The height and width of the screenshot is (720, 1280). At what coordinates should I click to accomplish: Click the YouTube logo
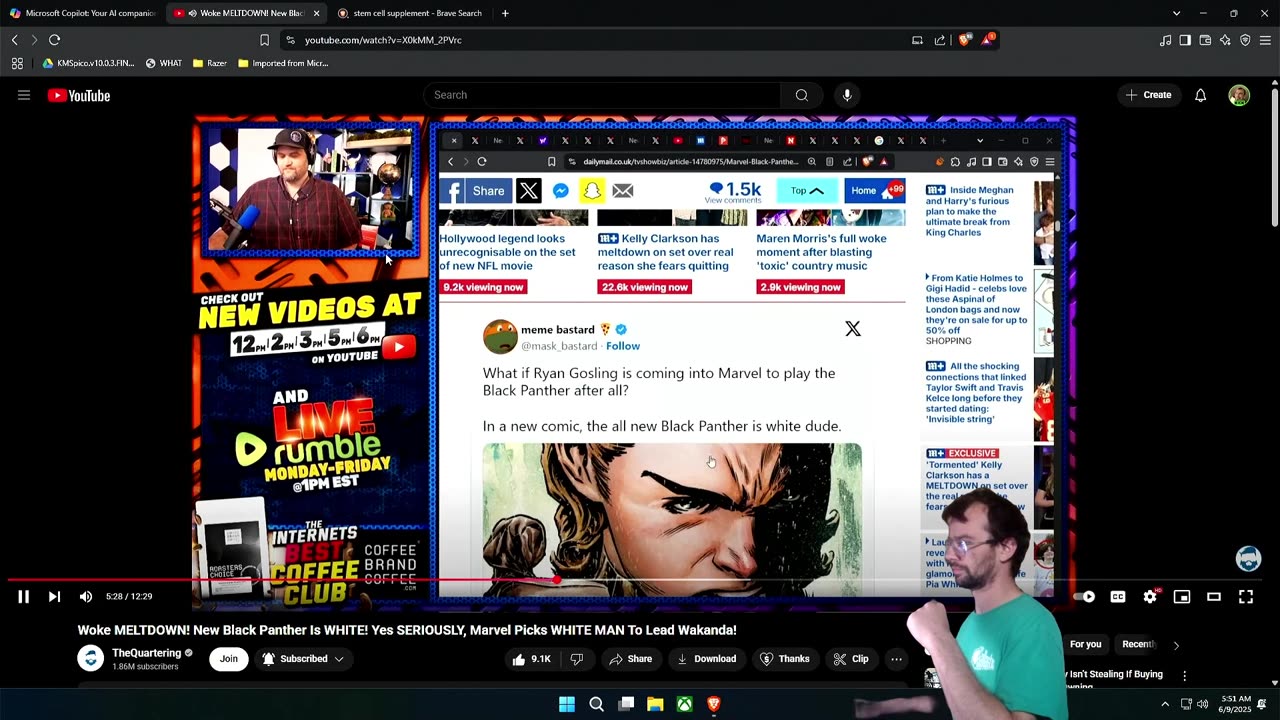pos(79,95)
